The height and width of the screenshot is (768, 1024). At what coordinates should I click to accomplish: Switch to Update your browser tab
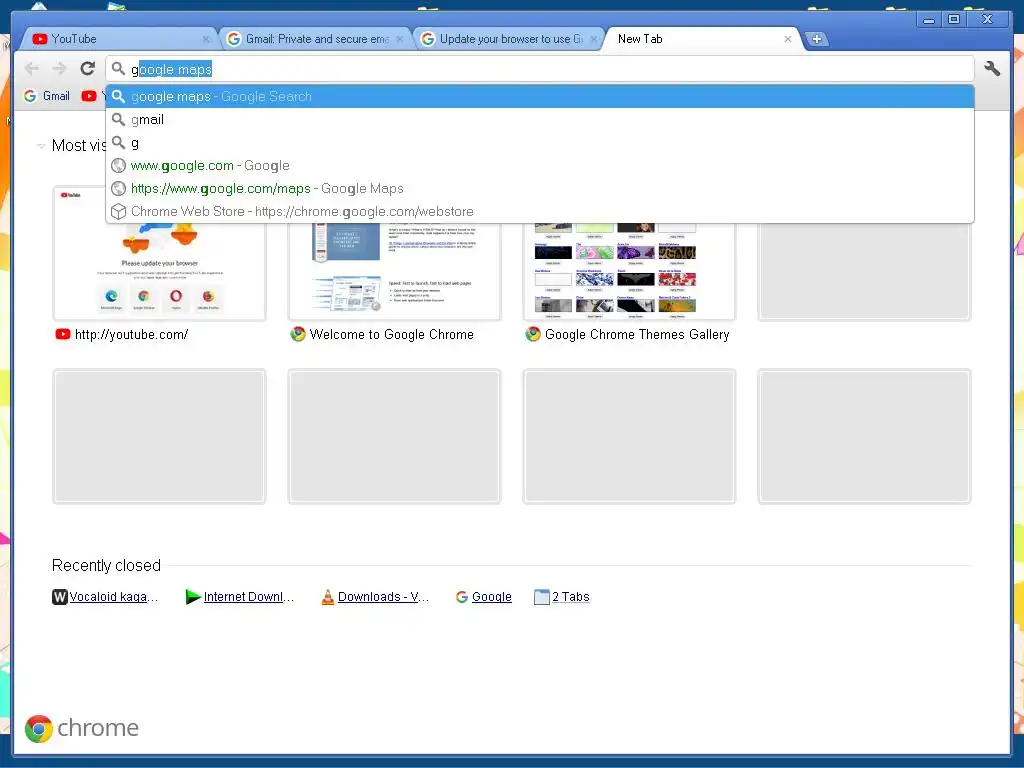click(x=509, y=39)
